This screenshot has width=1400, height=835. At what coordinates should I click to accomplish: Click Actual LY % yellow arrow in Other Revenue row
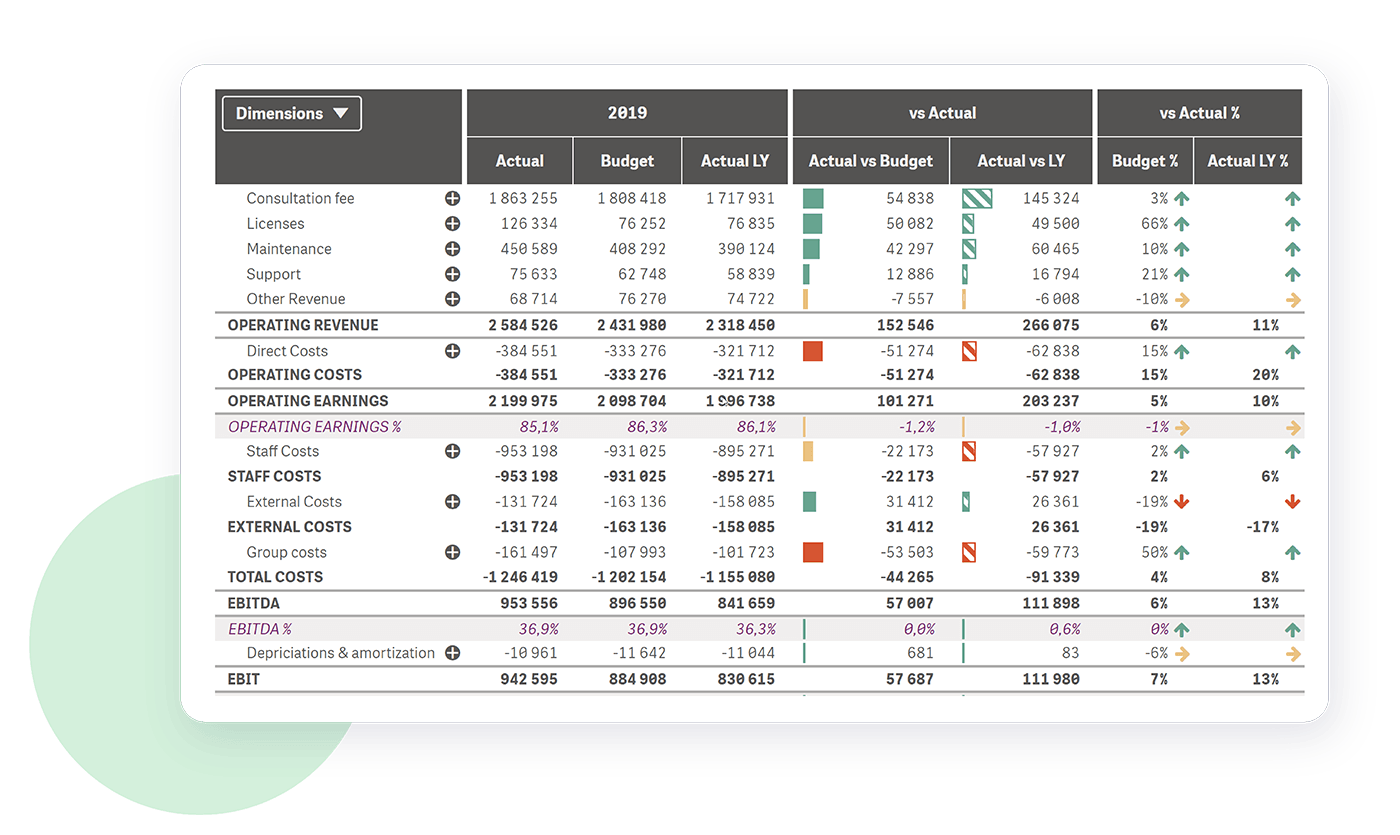pyautogui.click(x=1293, y=299)
